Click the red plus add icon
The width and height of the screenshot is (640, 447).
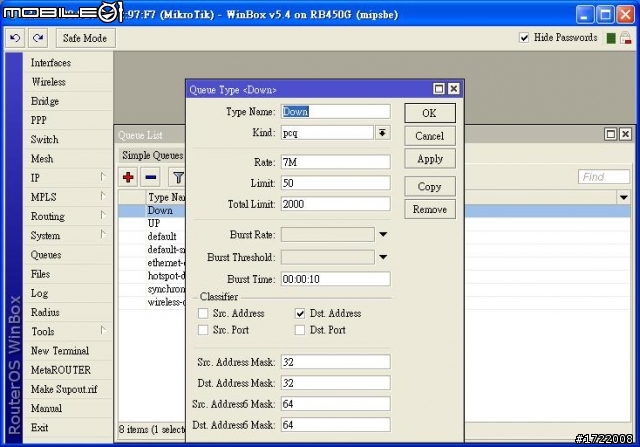[x=128, y=177]
